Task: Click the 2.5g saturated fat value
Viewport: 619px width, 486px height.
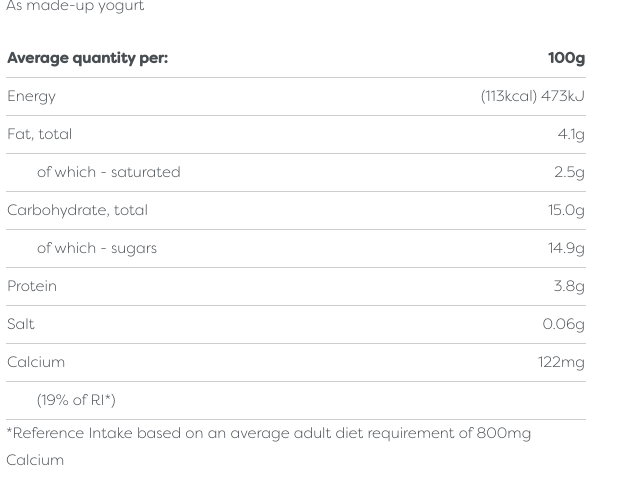Action: click(569, 172)
